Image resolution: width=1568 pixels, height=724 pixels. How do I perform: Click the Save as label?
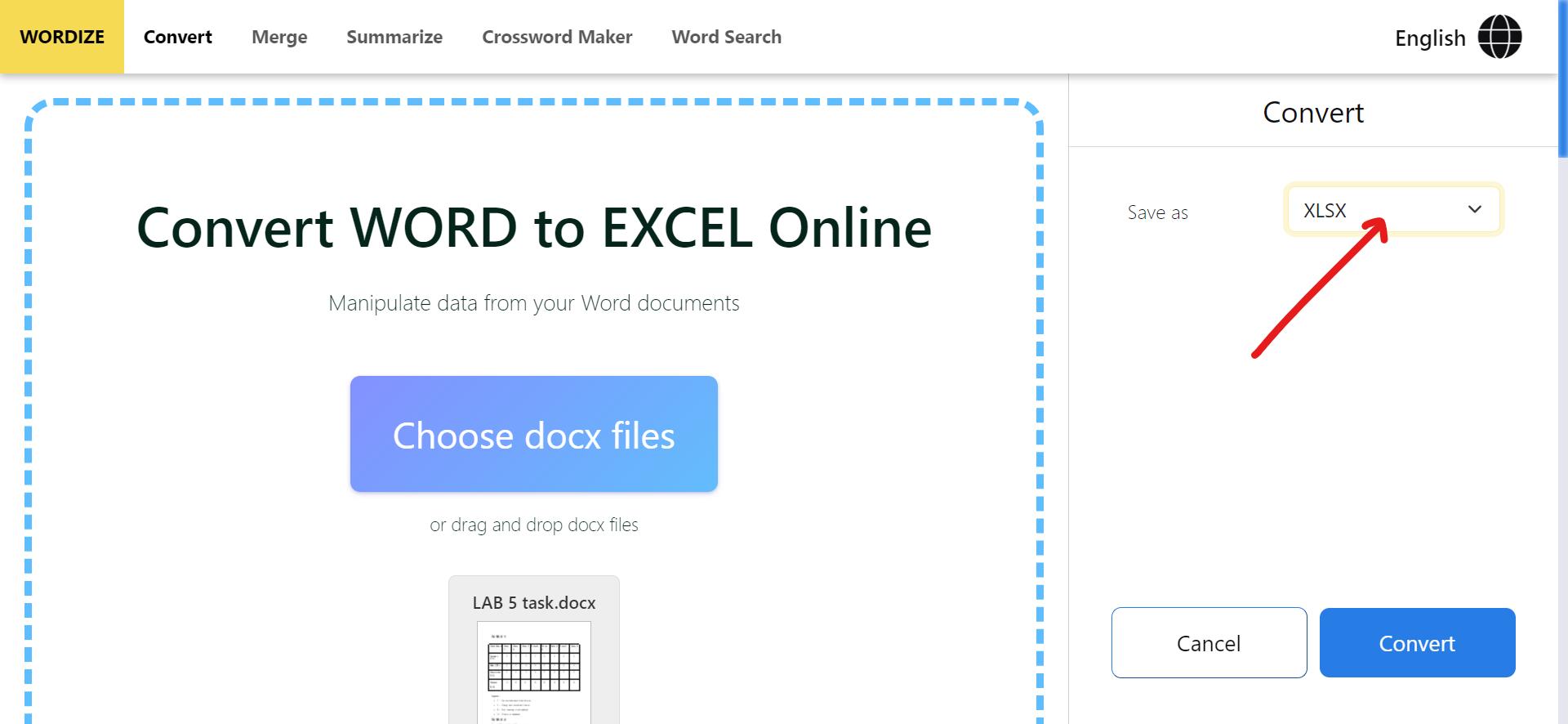(x=1157, y=212)
